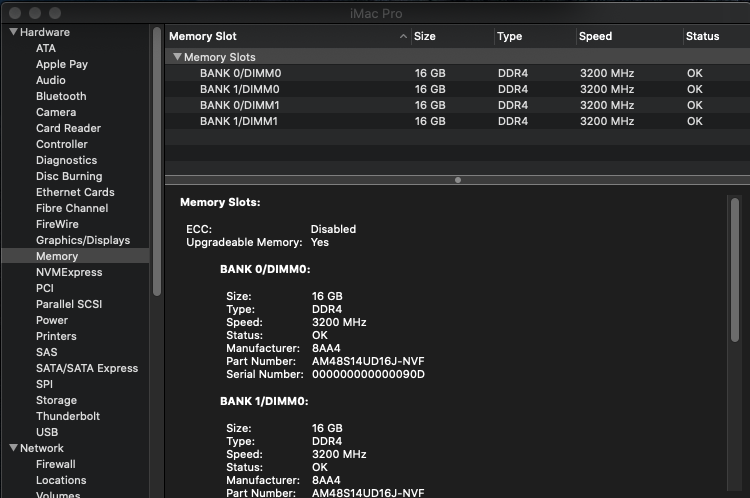The width and height of the screenshot is (750, 498).
Task: Open Graphics/Displays in the sidebar
Action: pyautogui.click(x=83, y=240)
